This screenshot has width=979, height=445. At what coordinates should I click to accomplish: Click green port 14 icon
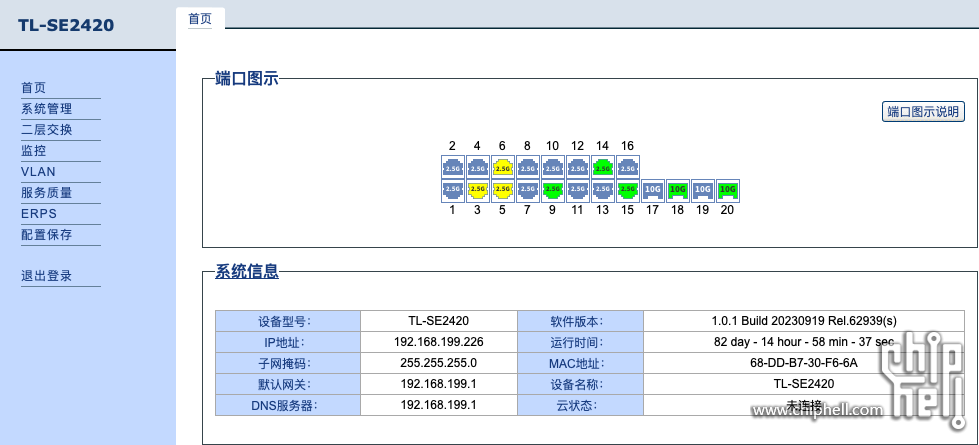point(603,167)
